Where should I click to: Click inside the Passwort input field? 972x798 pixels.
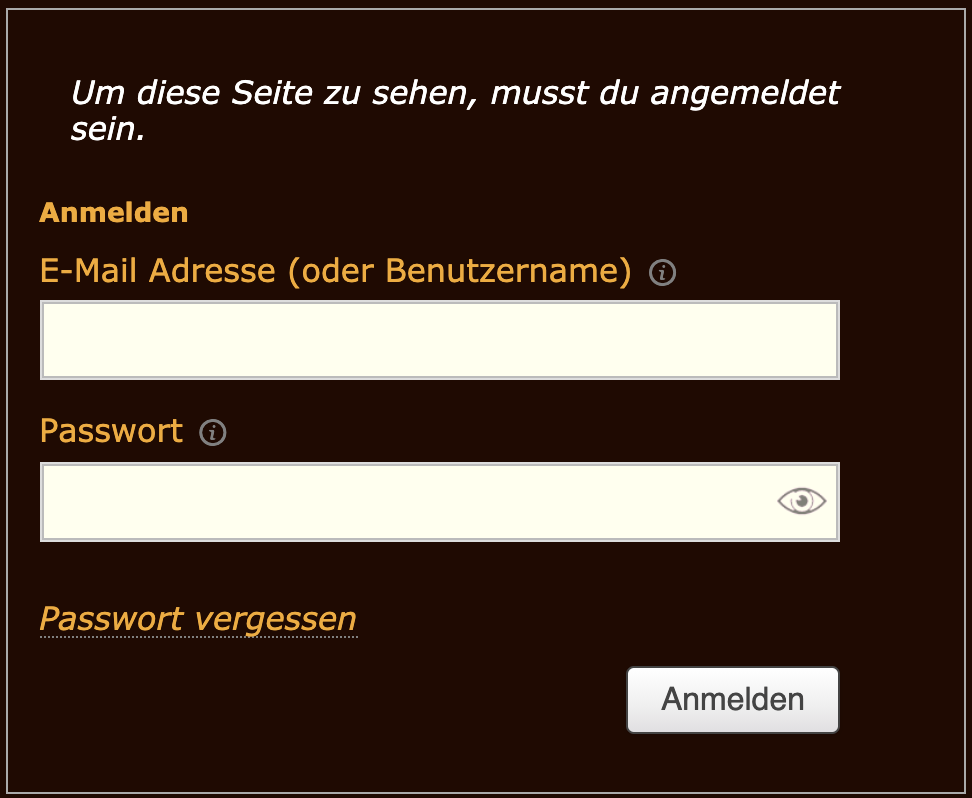click(400, 502)
